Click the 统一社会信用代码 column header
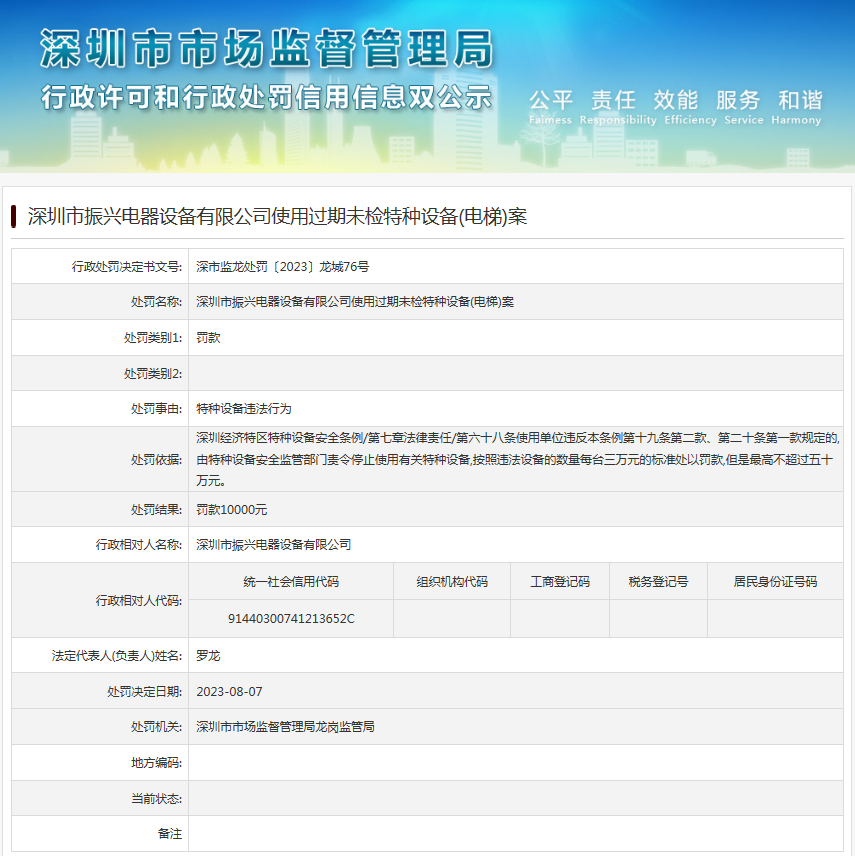This screenshot has height=856, width=855. [x=291, y=581]
